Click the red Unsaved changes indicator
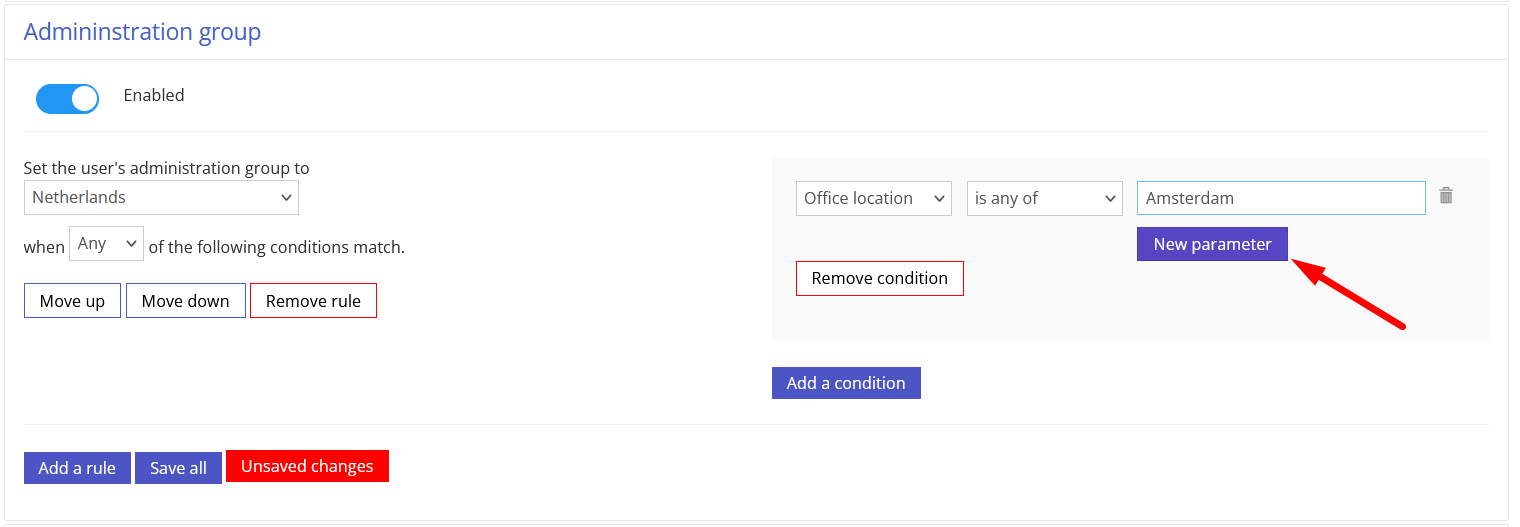The width and height of the screenshot is (1520, 527). (x=307, y=466)
